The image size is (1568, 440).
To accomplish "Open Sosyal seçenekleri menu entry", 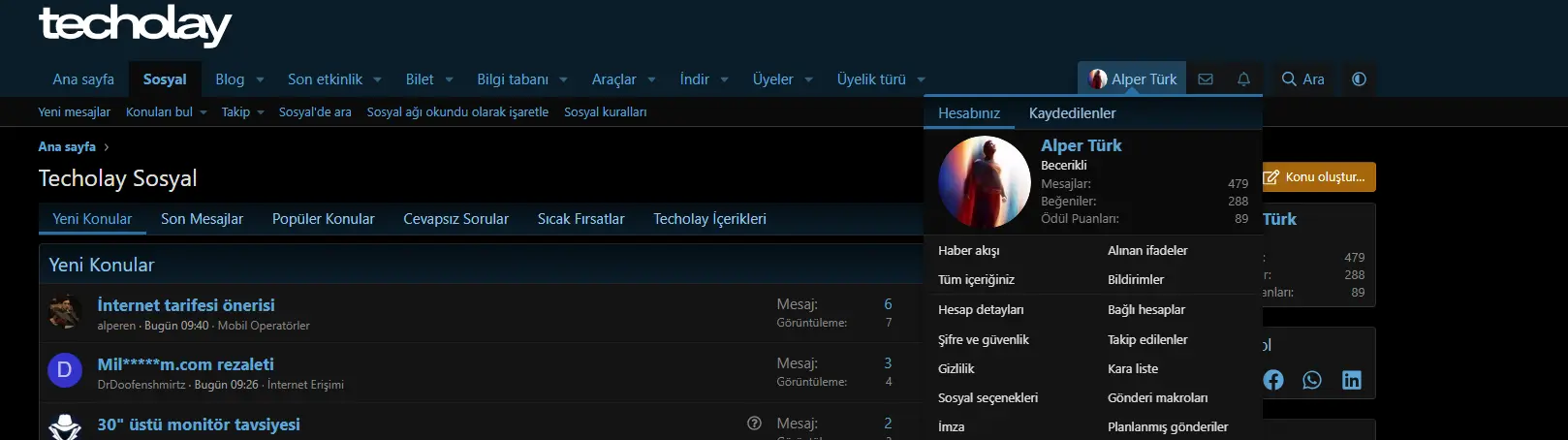I will tap(988, 398).
